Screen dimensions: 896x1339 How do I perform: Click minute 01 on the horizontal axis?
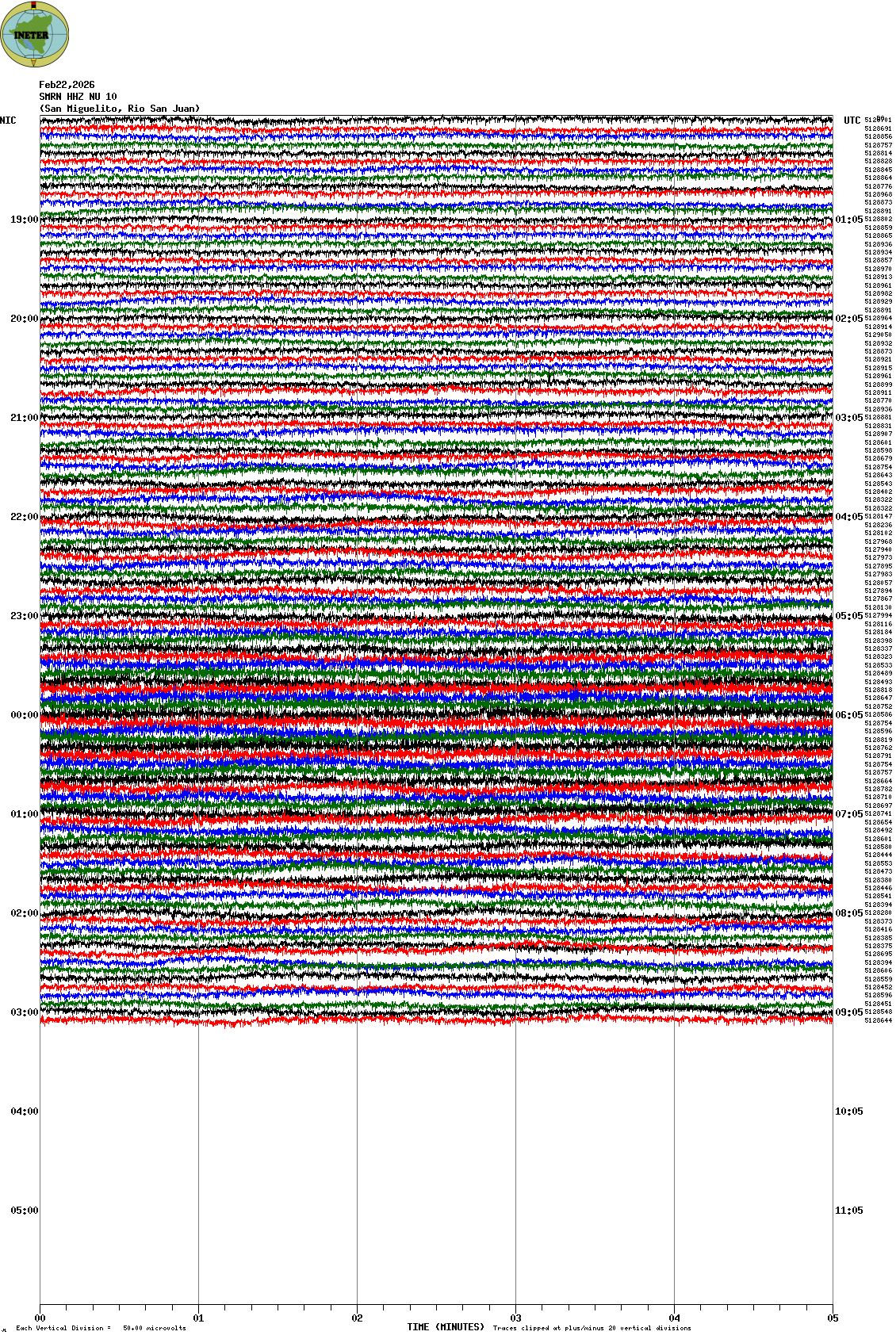[x=198, y=1318]
